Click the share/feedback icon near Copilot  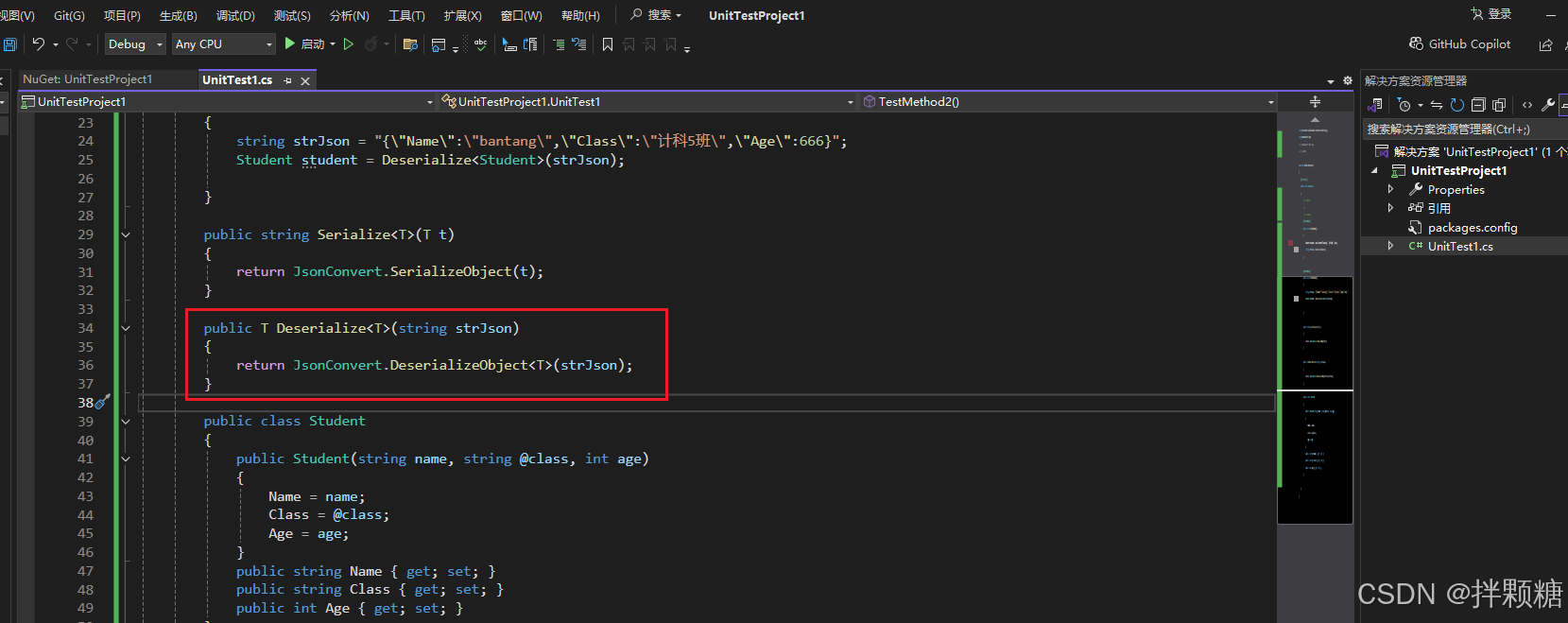[x=1546, y=44]
